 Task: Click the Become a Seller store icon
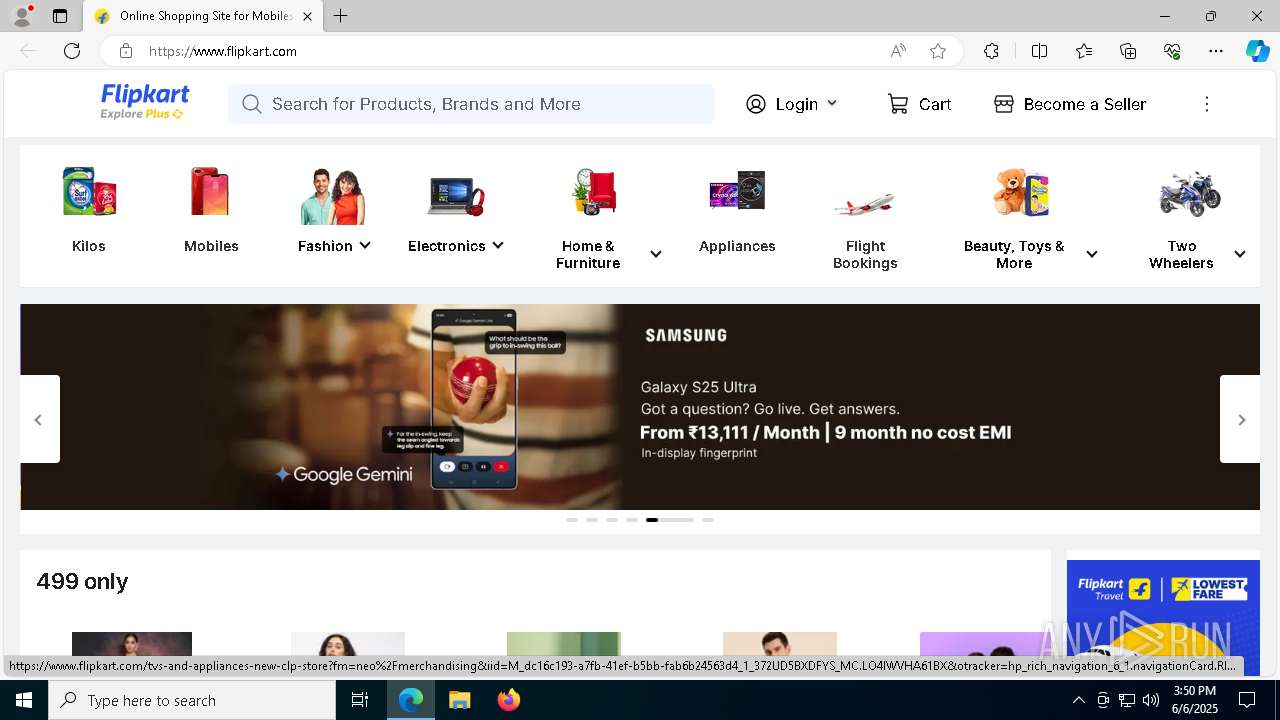[1004, 104]
